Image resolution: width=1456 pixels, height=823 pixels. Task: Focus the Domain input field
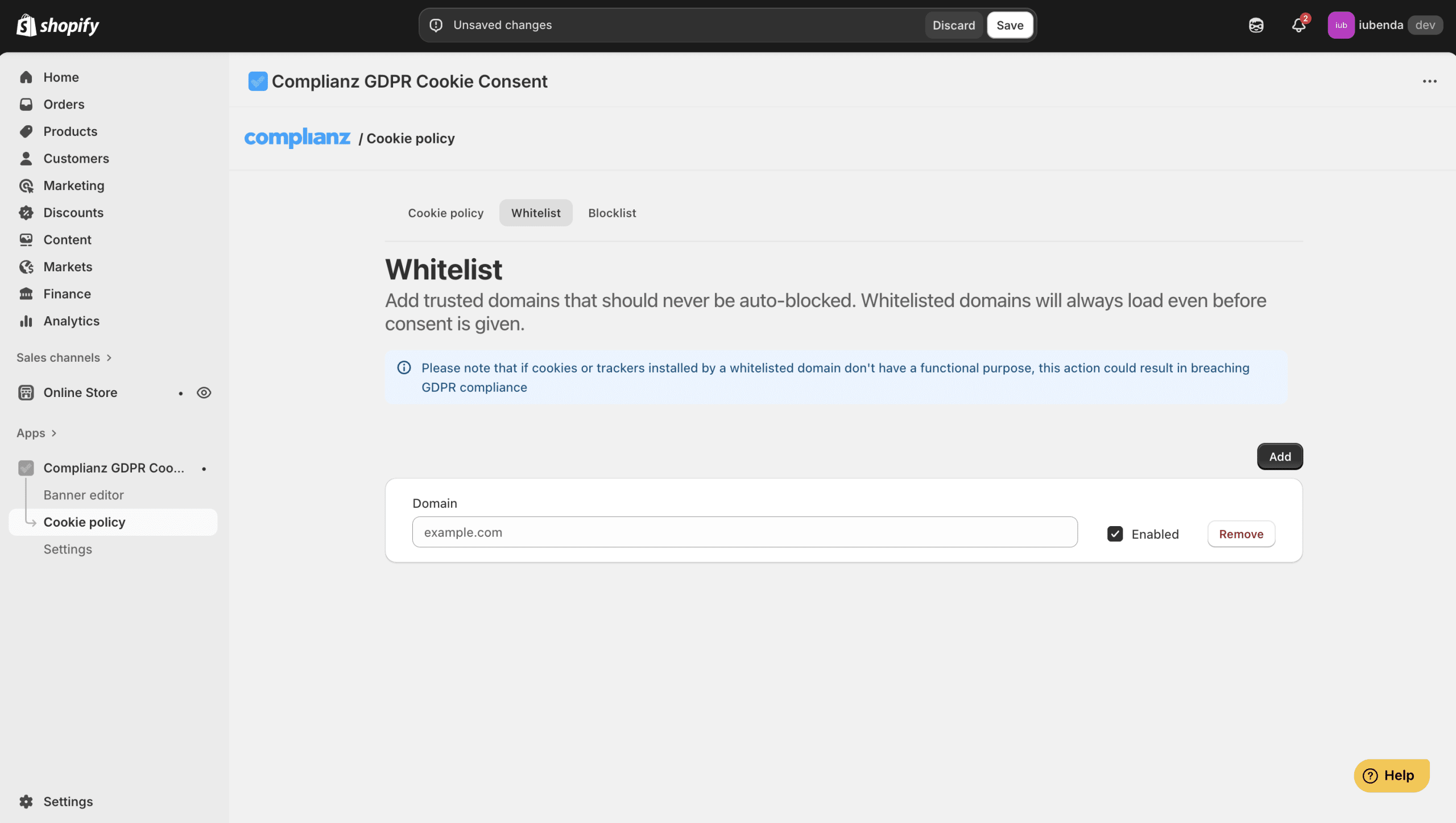(744, 532)
